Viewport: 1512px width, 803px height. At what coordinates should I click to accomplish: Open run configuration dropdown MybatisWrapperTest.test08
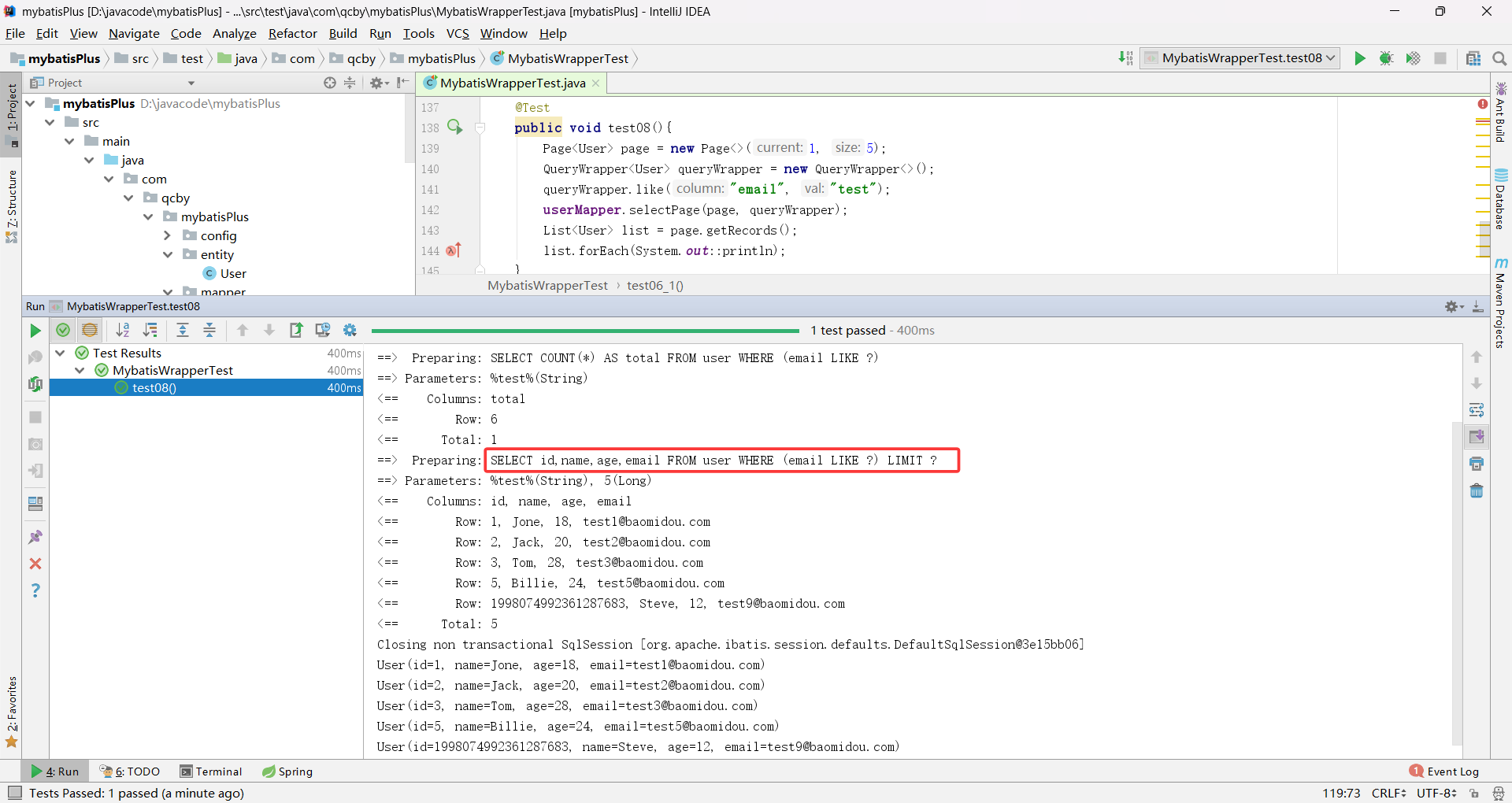[x=1240, y=58]
